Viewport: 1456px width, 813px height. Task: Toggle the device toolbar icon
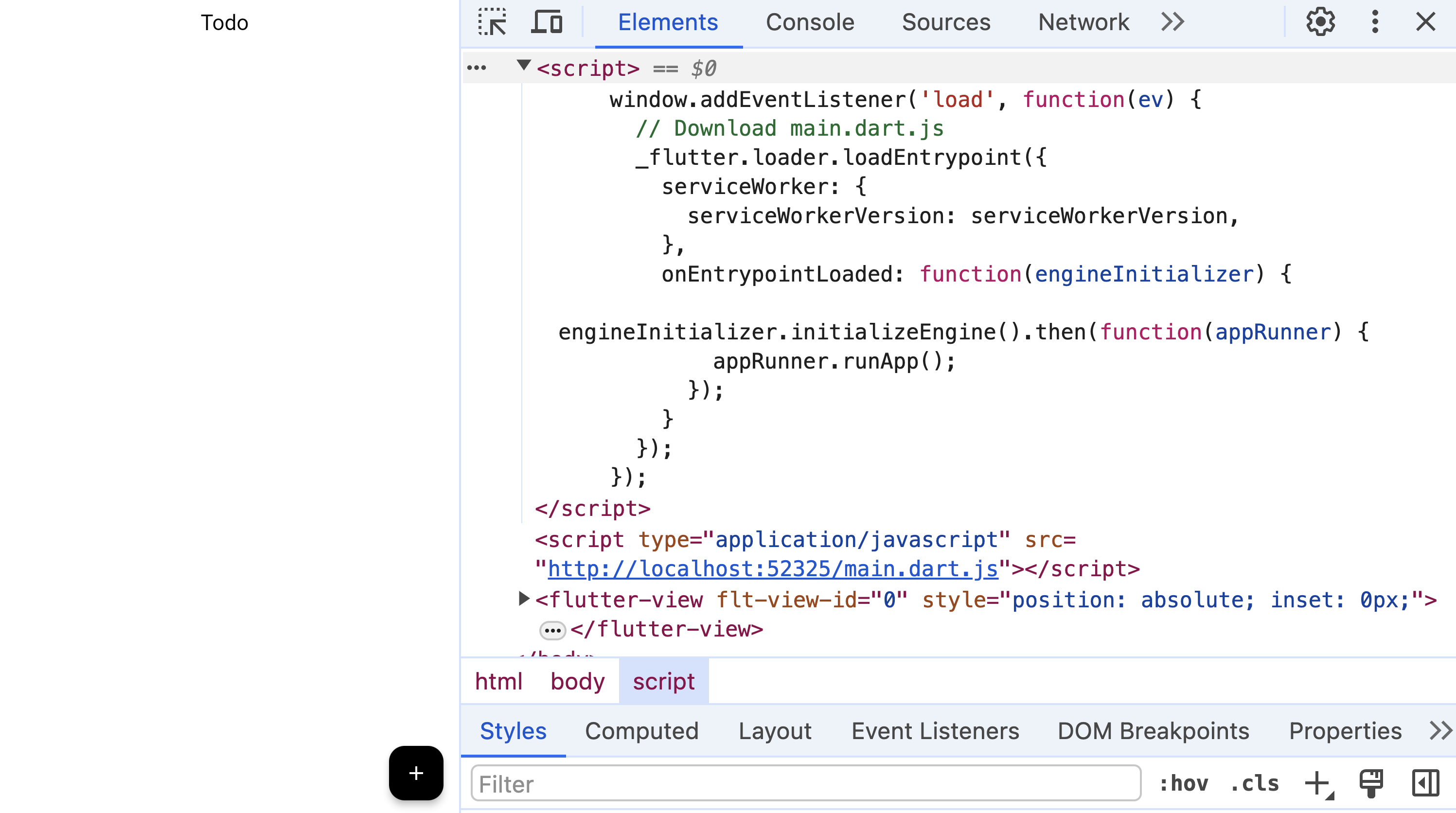[x=546, y=22]
